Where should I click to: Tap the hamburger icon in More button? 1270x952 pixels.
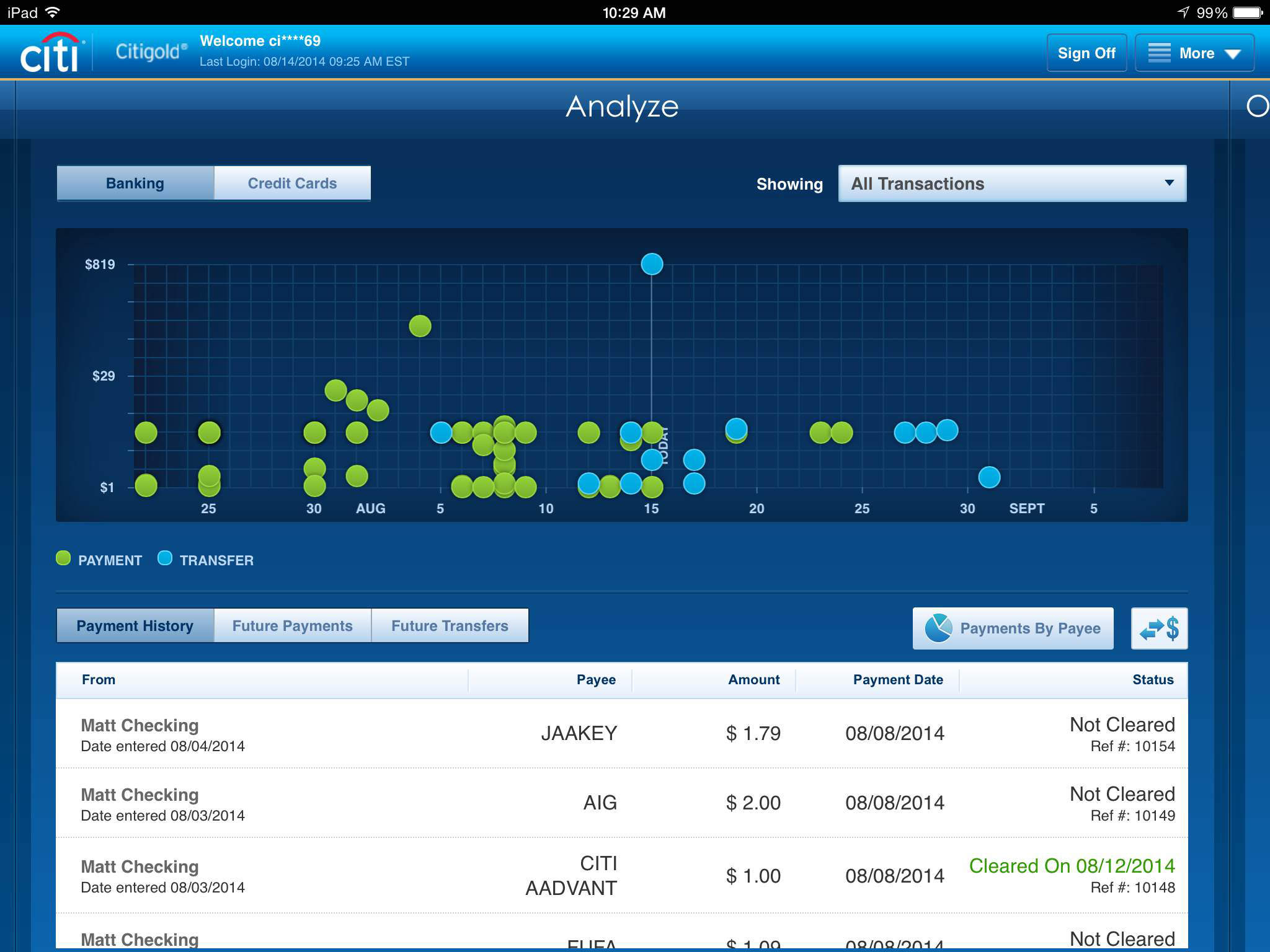[x=1159, y=53]
